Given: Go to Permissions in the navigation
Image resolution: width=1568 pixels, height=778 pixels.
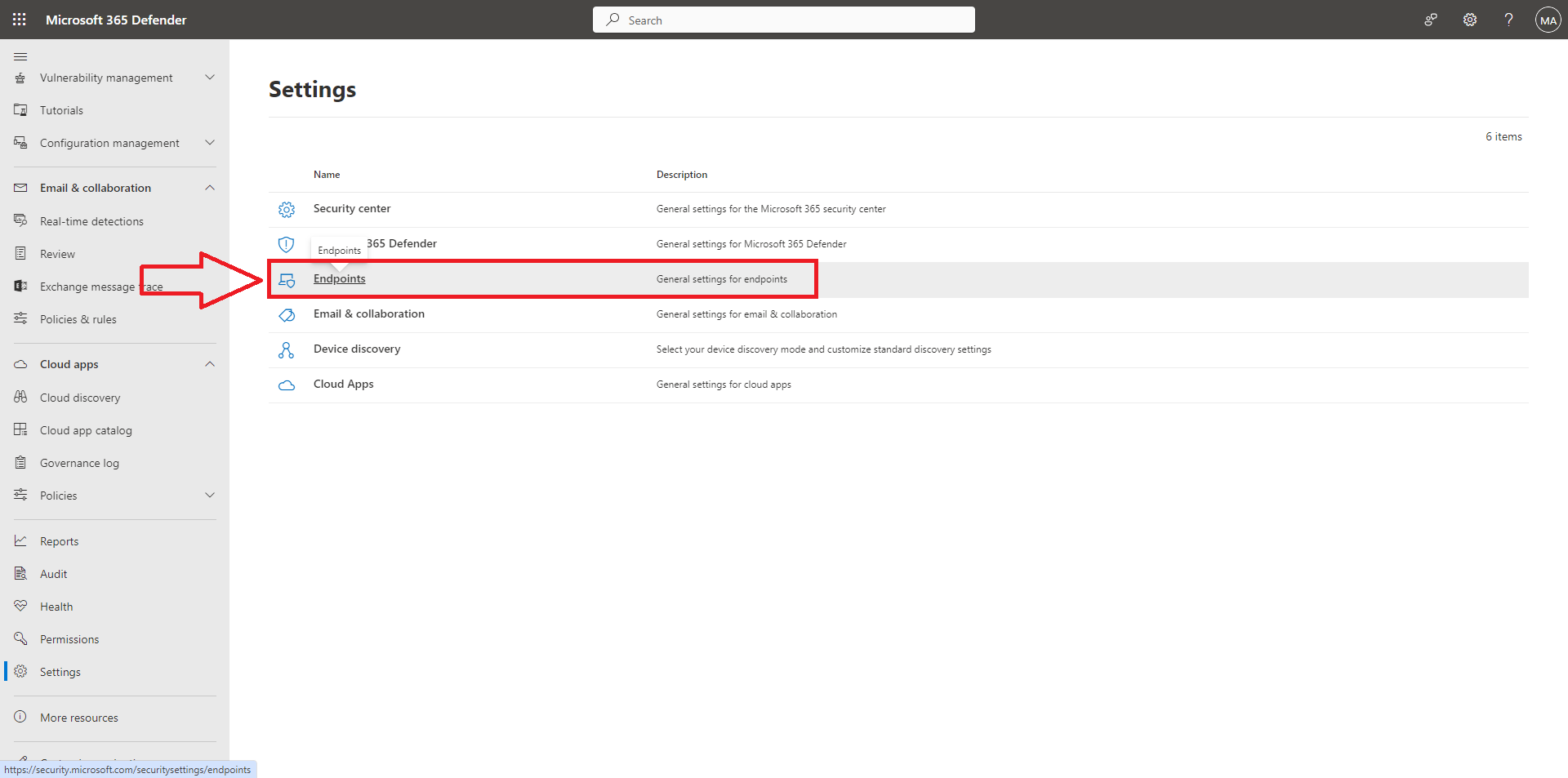Looking at the screenshot, I should click(x=69, y=639).
